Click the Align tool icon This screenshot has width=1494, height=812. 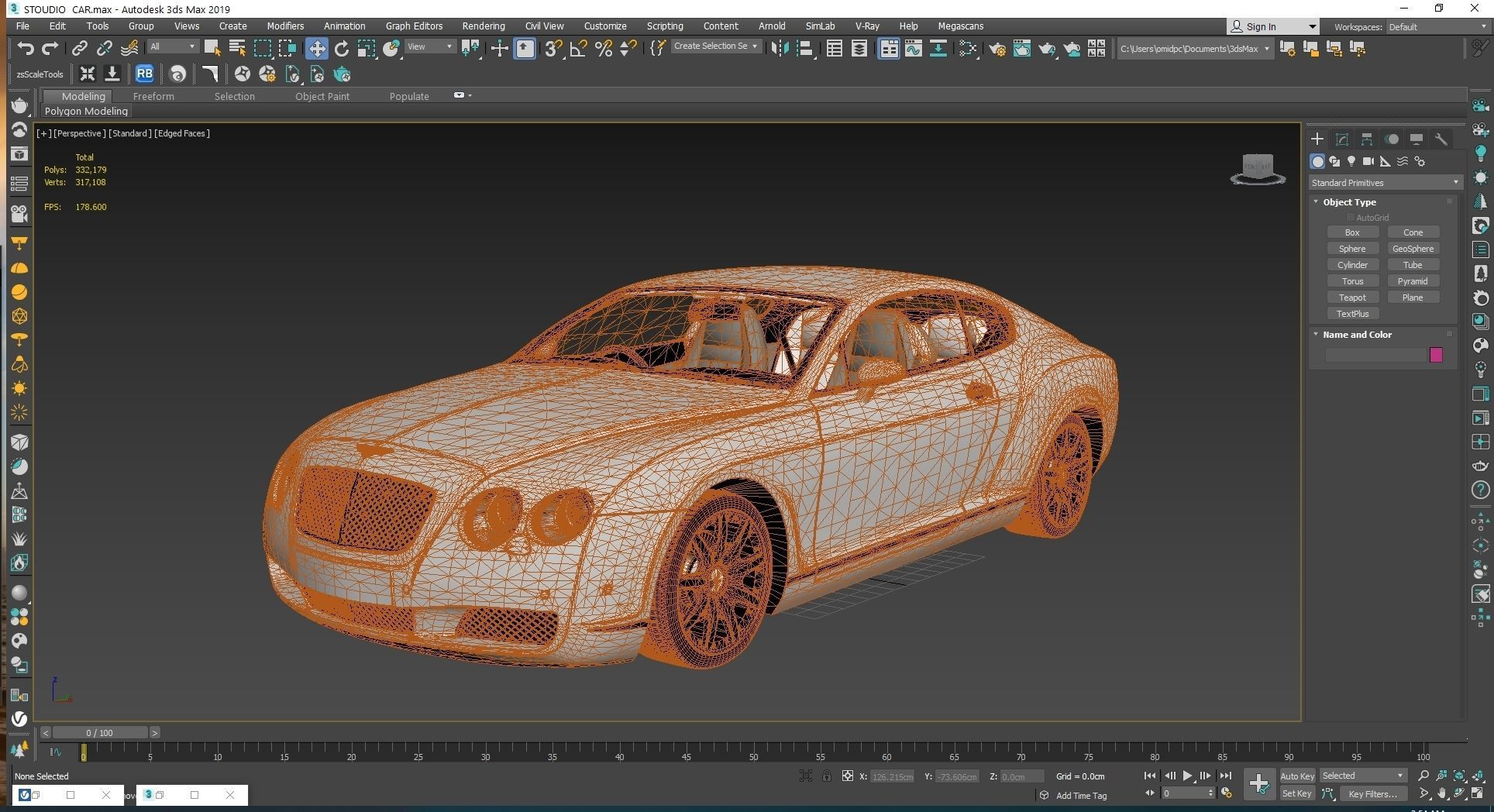pyautogui.click(x=805, y=49)
